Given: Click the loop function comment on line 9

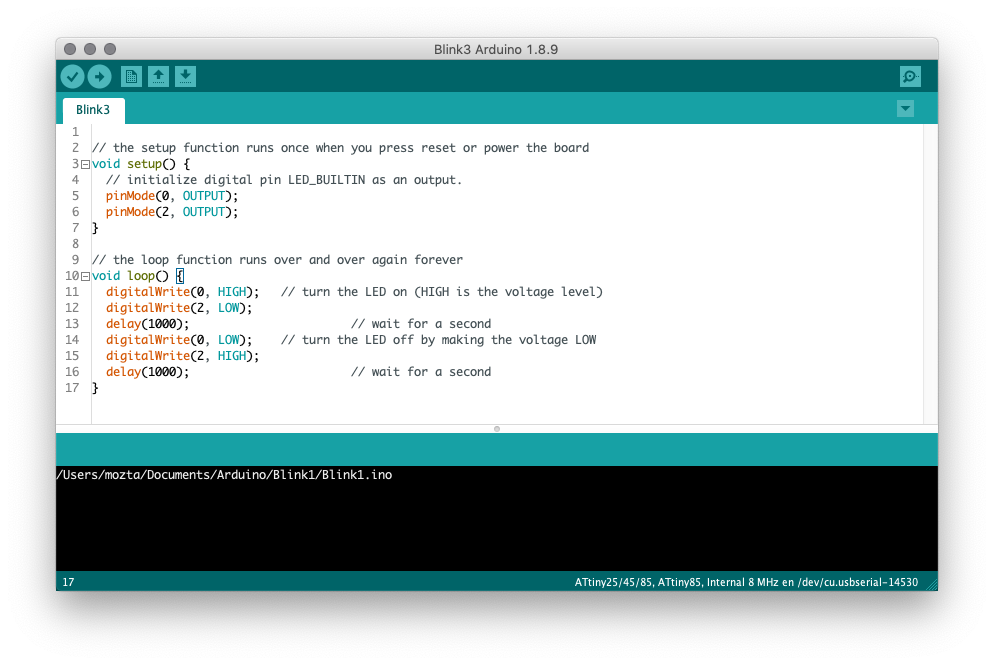Looking at the screenshot, I should (277, 260).
